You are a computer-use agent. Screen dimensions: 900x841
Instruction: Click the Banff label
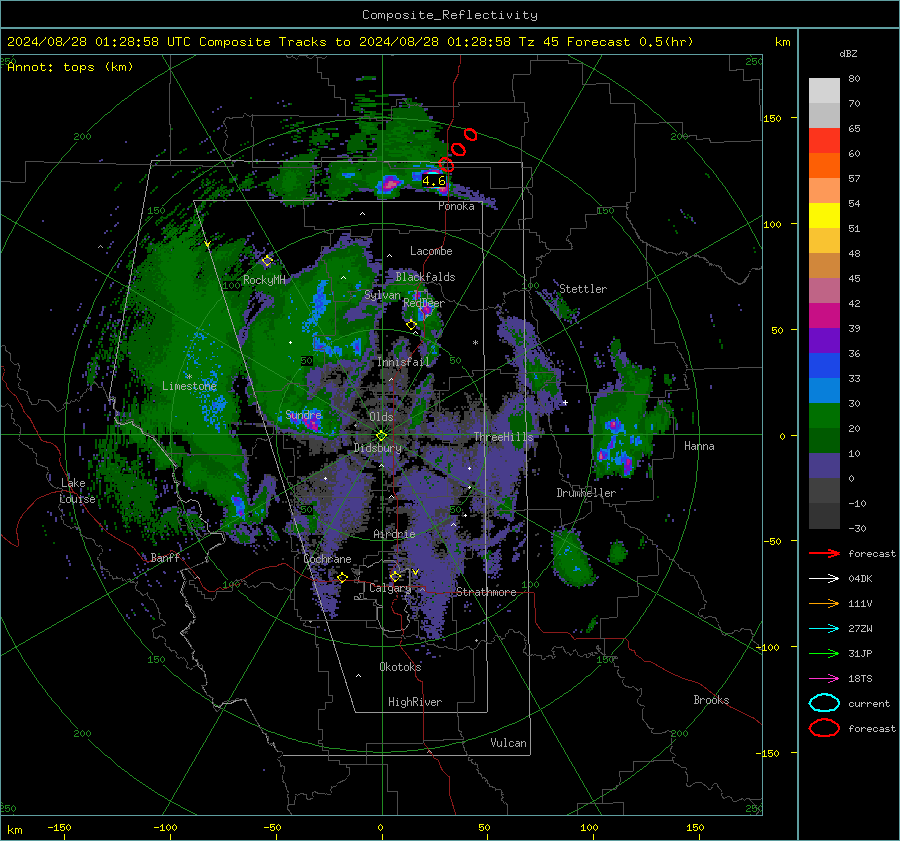tap(165, 557)
